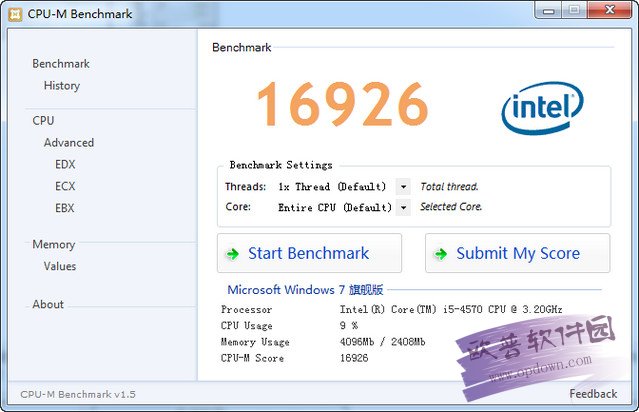Open the About page
This screenshot has height=412, width=639.
(48, 304)
